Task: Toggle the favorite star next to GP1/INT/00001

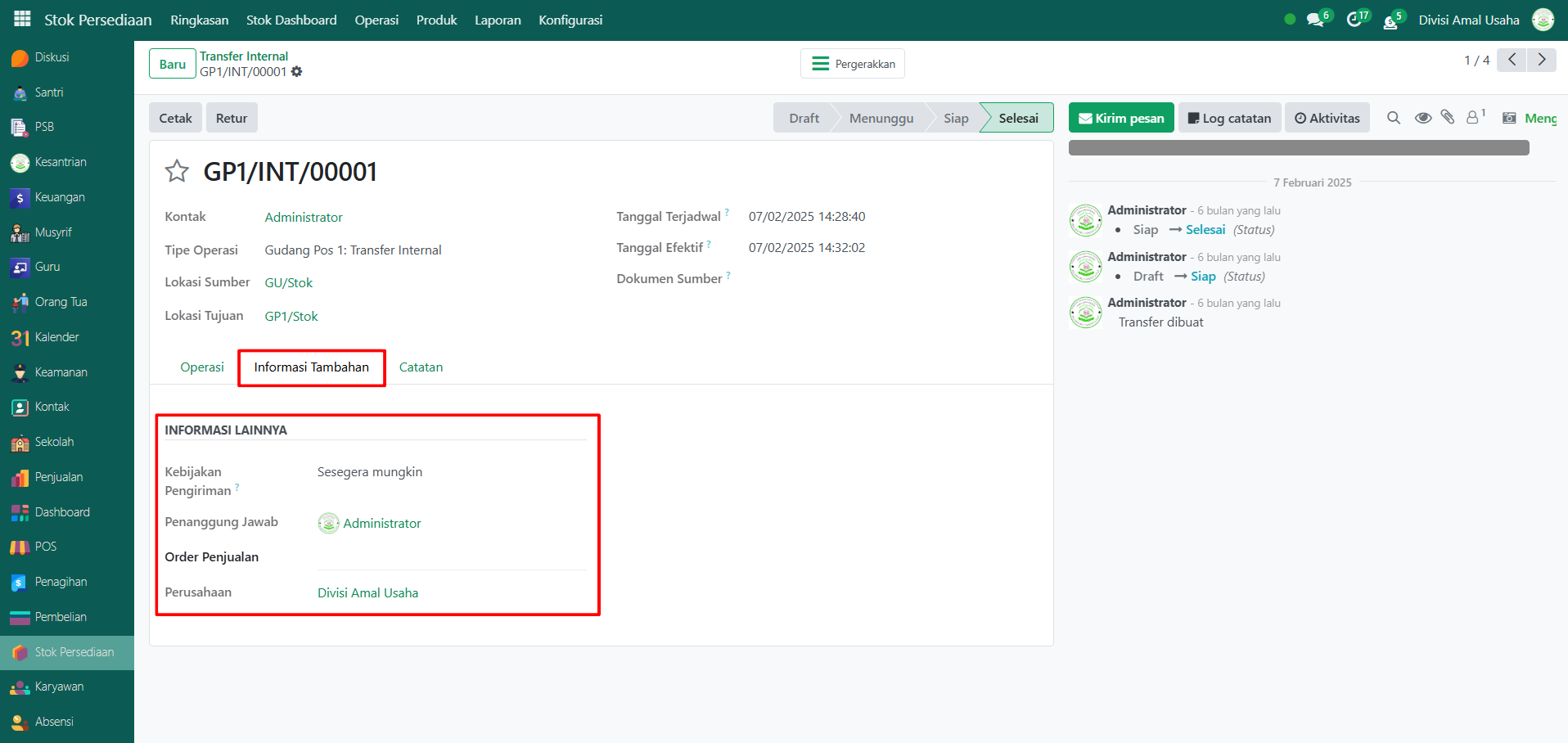Action: click(x=177, y=172)
